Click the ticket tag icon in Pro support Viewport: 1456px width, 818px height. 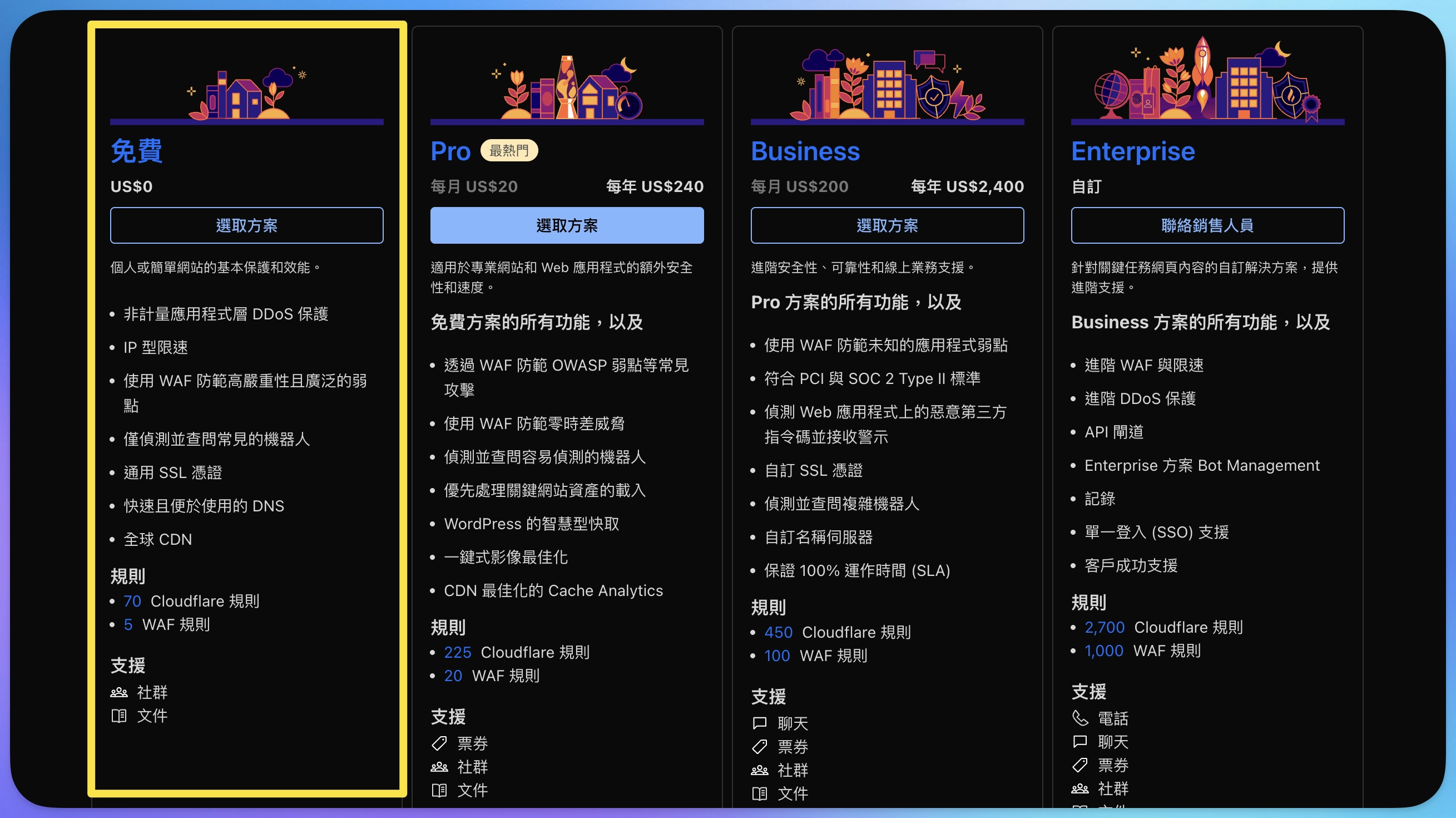click(x=439, y=743)
